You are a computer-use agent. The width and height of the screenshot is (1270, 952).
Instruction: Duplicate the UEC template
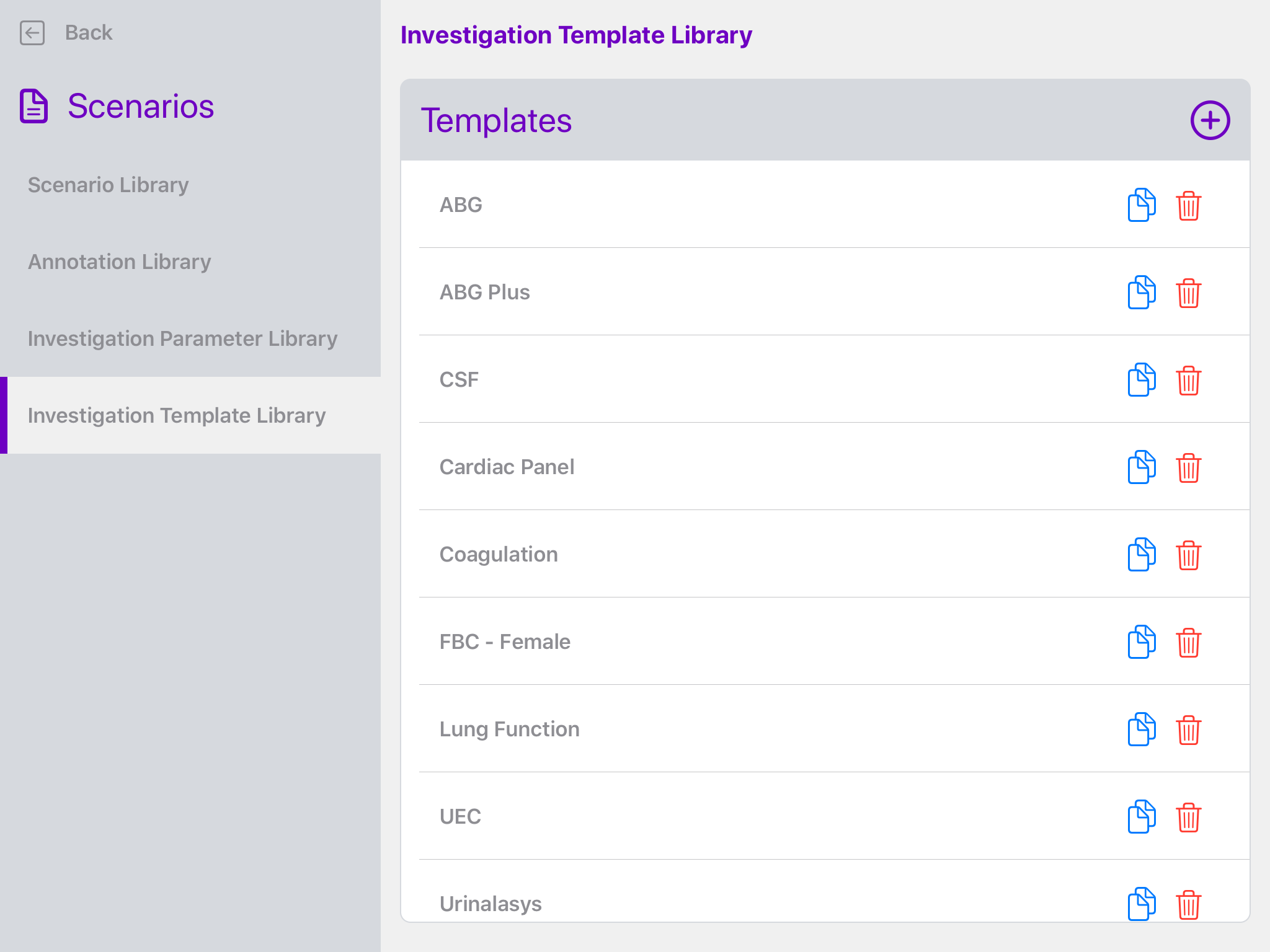[1140, 817]
